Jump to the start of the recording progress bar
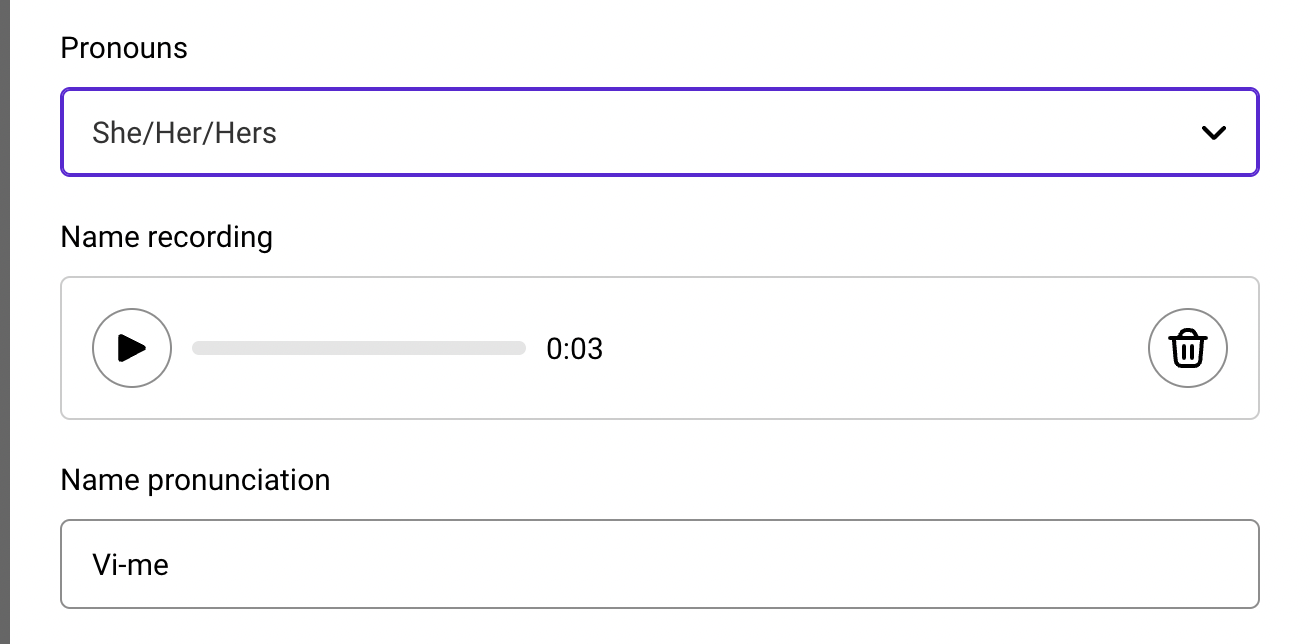1310x644 pixels. pos(195,348)
